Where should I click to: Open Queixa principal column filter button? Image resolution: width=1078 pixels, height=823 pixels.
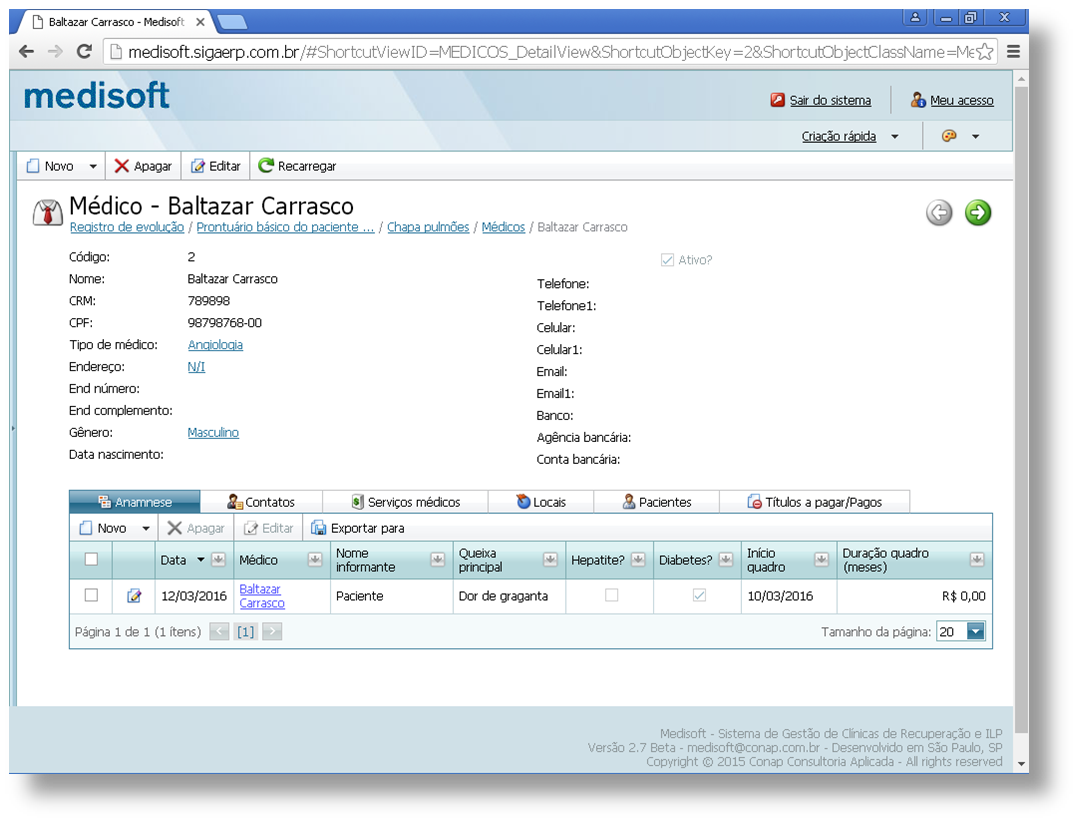[x=550, y=560]
